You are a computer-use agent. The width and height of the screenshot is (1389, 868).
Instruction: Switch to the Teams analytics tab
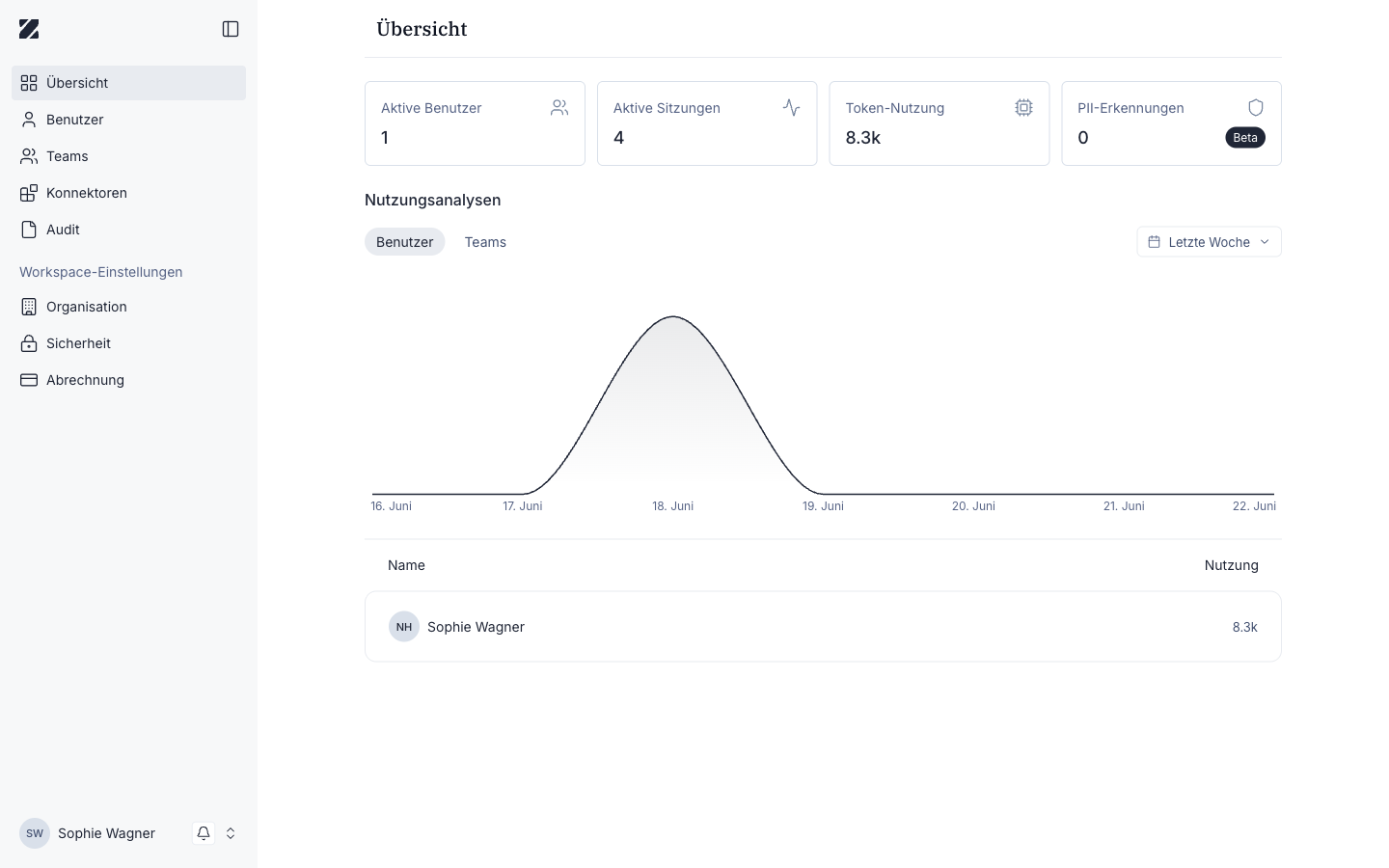click(x=485, y=242)
